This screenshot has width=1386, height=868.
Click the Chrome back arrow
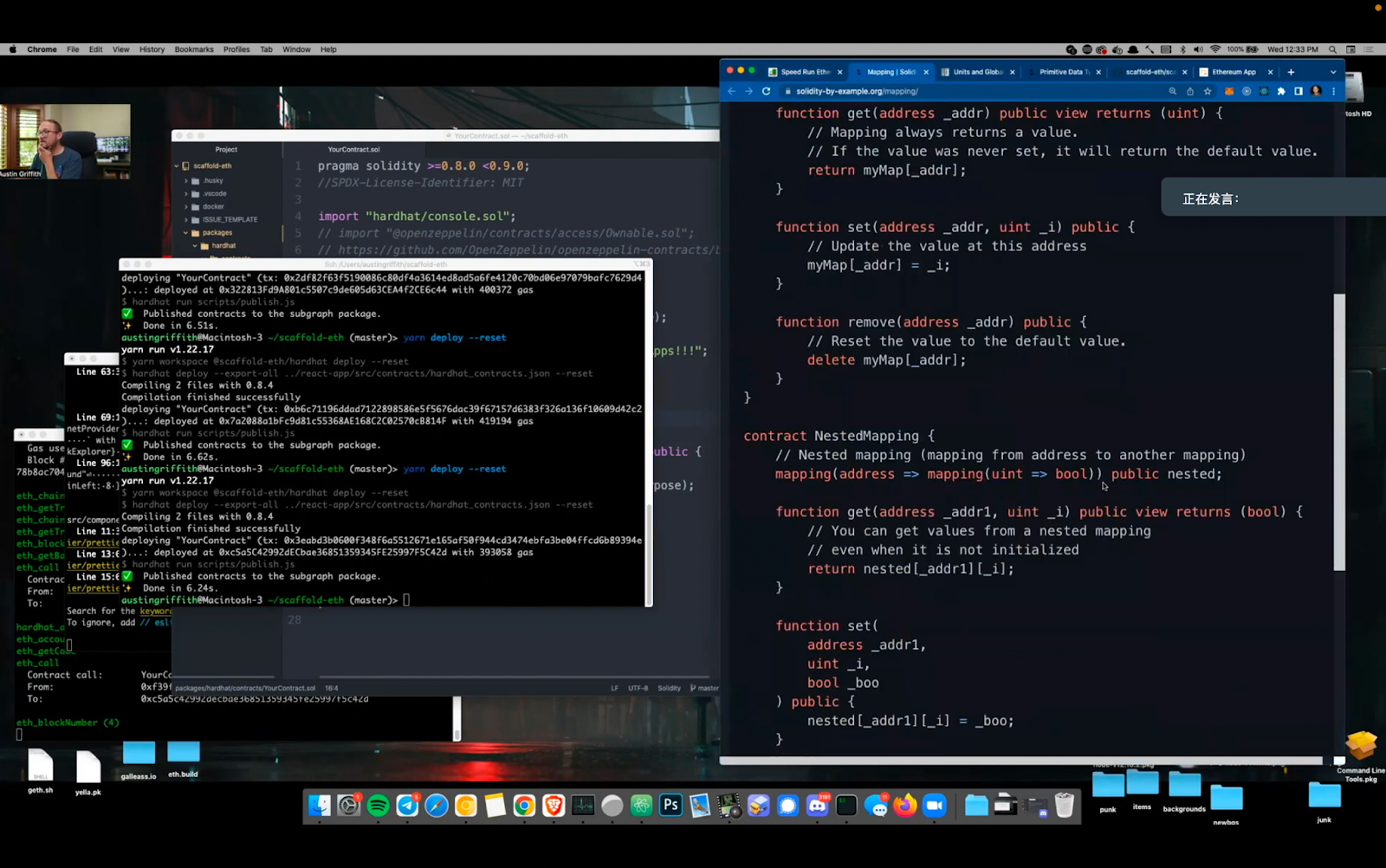click(x=731, y=91)
